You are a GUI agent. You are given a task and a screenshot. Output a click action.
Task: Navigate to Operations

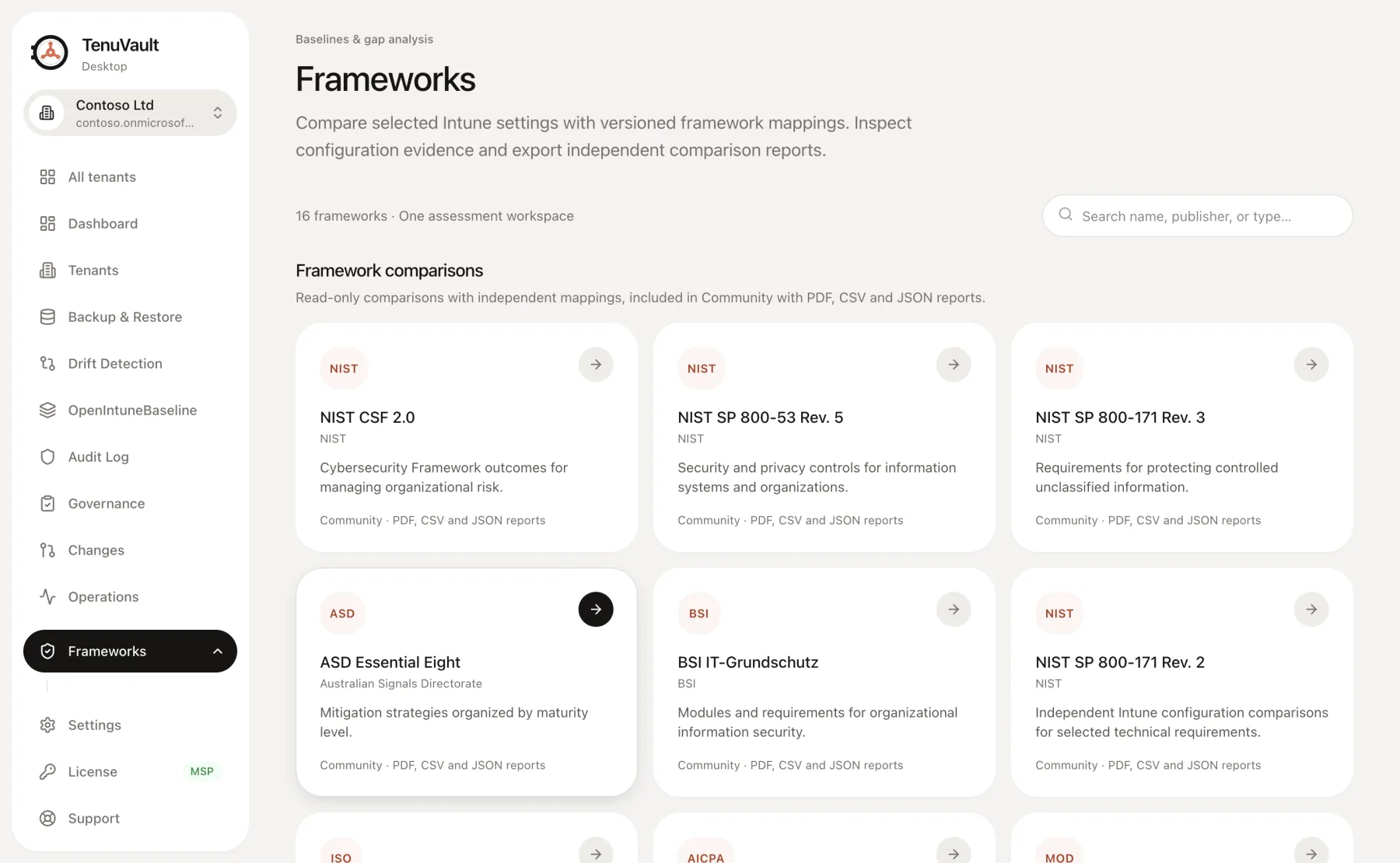pyautogui.click(x=130, y=597)
